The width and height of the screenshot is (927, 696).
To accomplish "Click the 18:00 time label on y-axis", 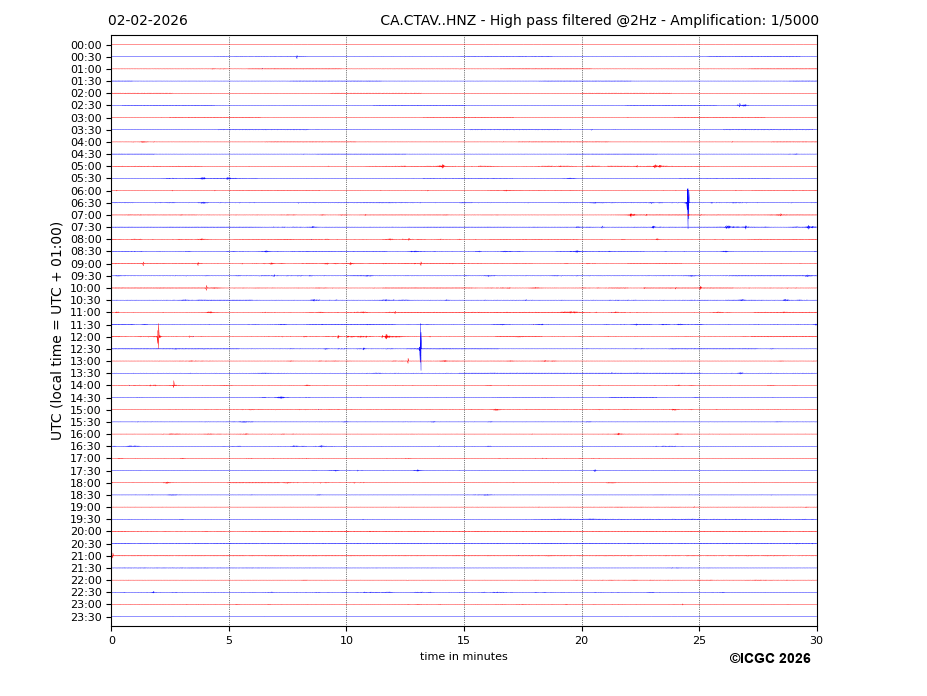I will pos(86,483).
